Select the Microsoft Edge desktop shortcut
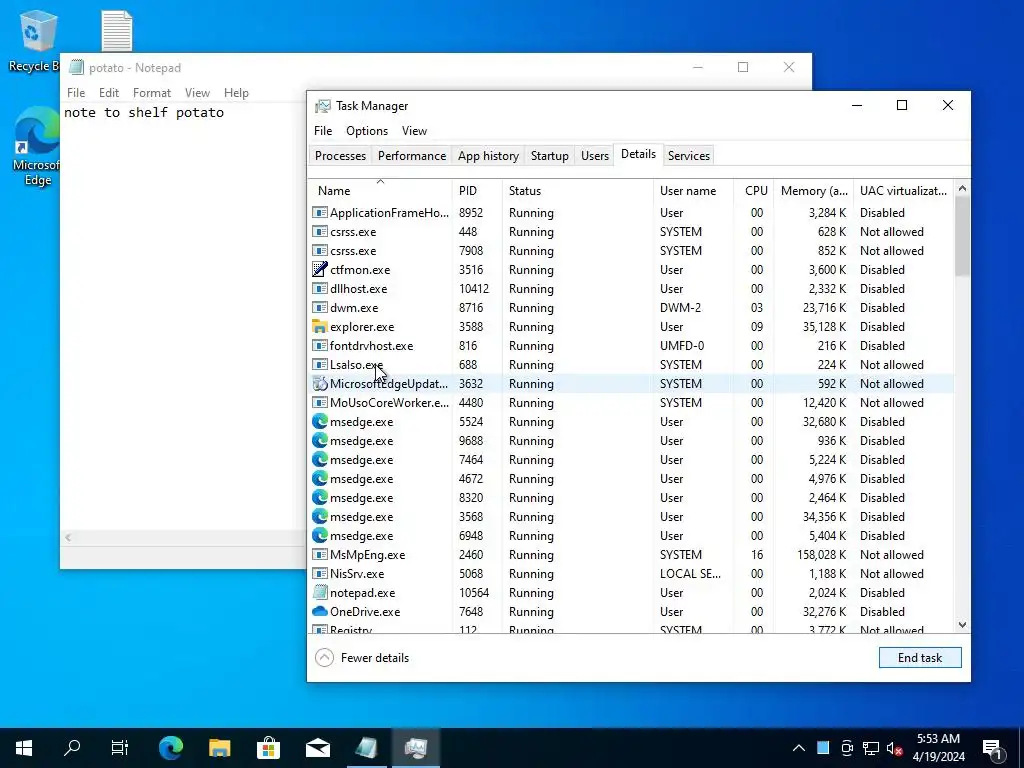The width and height of the screenshot is (1024, 768). tap(37, 148)
